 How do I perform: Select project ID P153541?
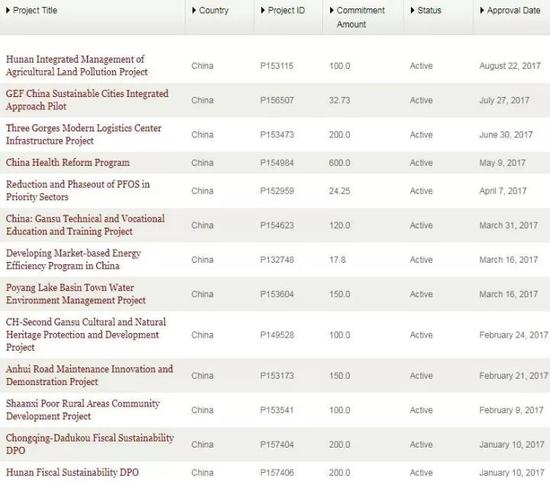(x=277, y=410)
